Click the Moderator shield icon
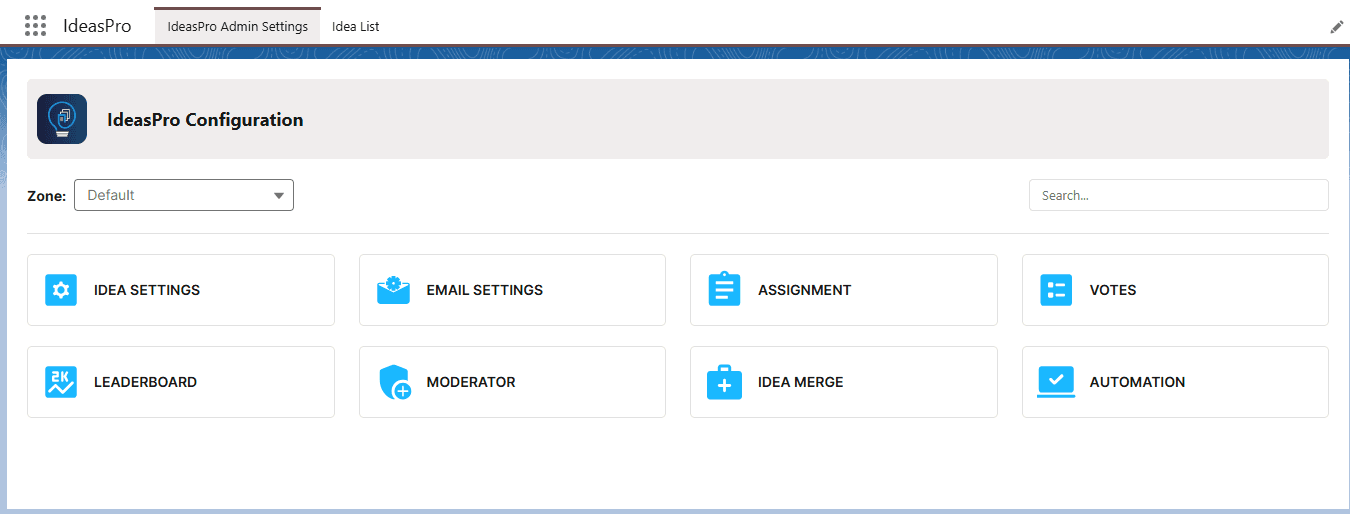Image resolution: width=1350 pixels, height=514 pixels. (x=395, y=382)
